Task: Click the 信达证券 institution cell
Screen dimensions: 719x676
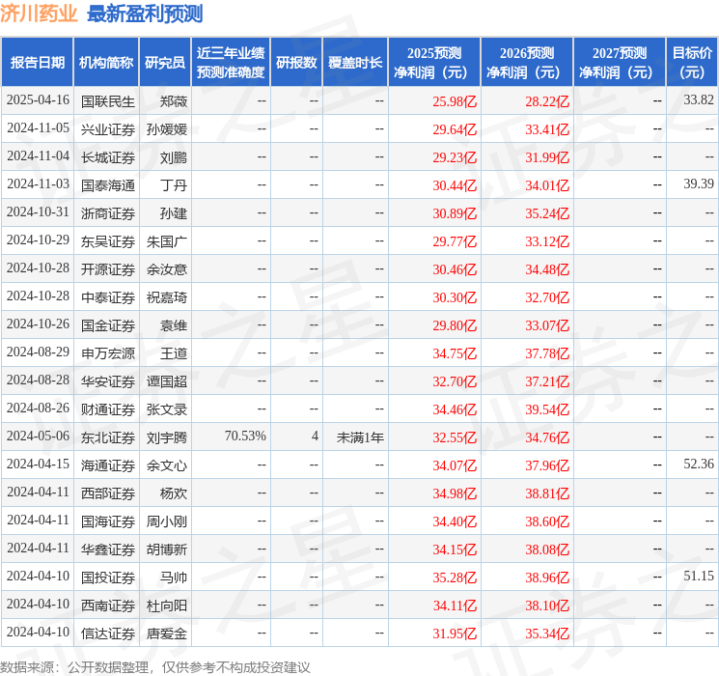Action: point(108,634)
